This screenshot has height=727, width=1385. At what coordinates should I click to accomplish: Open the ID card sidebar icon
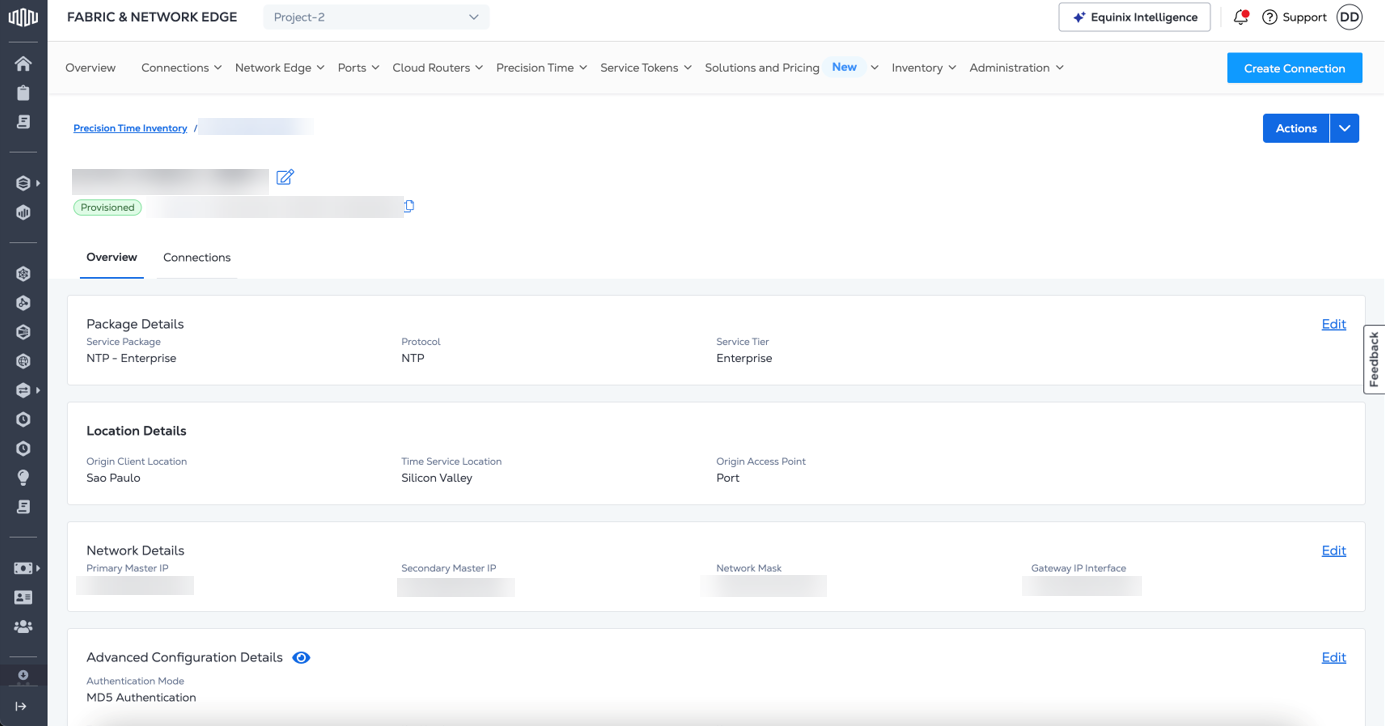click(23, 597)
